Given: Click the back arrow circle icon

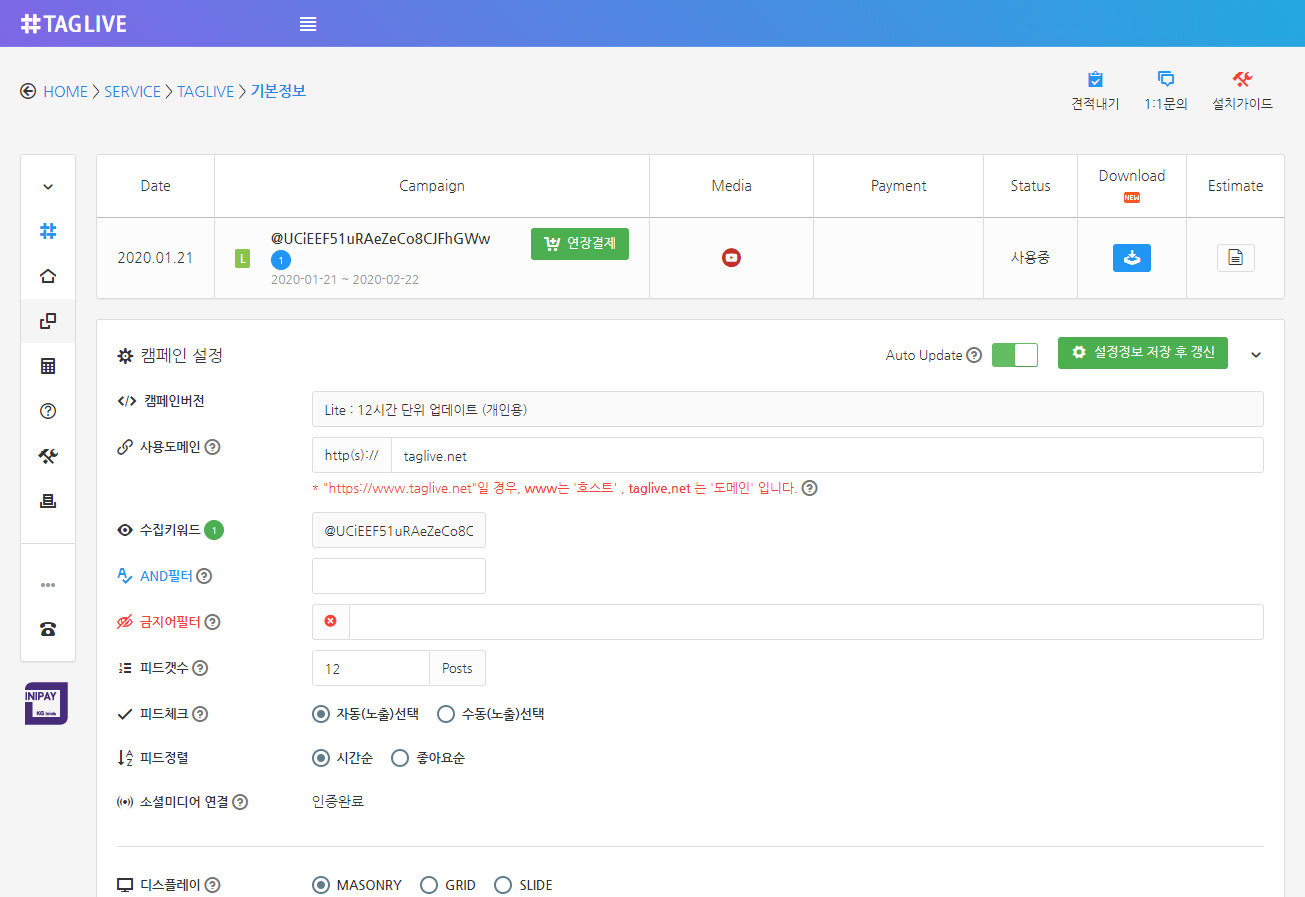Looking at the screenshot, I should [28, 91].
